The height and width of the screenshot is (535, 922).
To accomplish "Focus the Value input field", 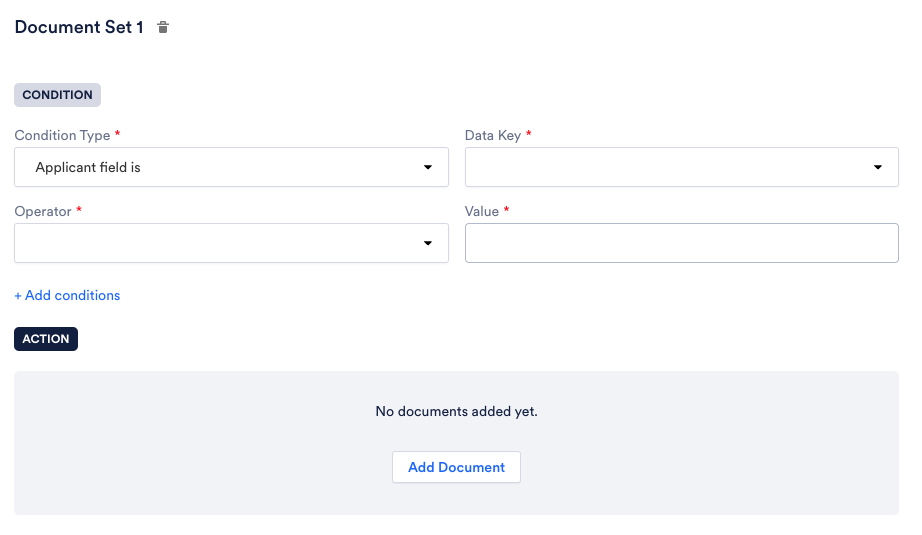I will 682,243.
